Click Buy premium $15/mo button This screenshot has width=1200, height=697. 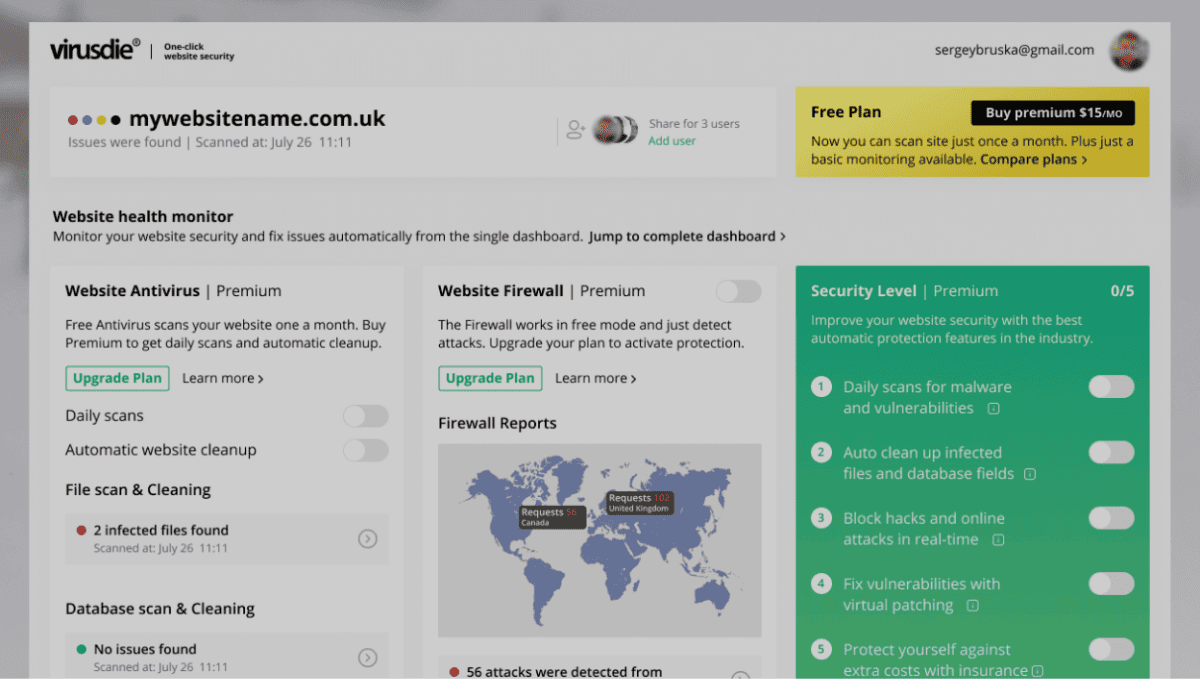pyautogui.click(x=1052, y=113)
